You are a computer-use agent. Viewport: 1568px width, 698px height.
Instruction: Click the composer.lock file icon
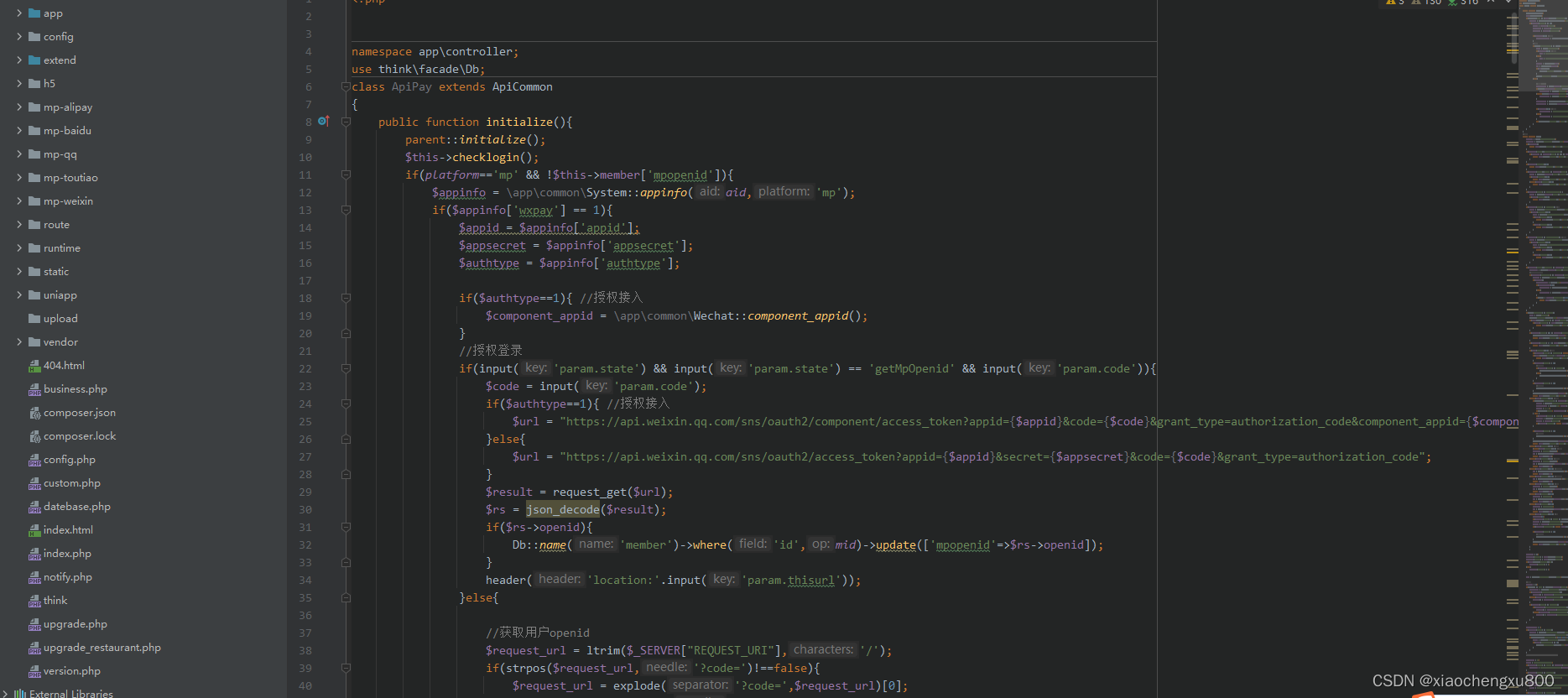pyautogui.click(x=34, y=436)
